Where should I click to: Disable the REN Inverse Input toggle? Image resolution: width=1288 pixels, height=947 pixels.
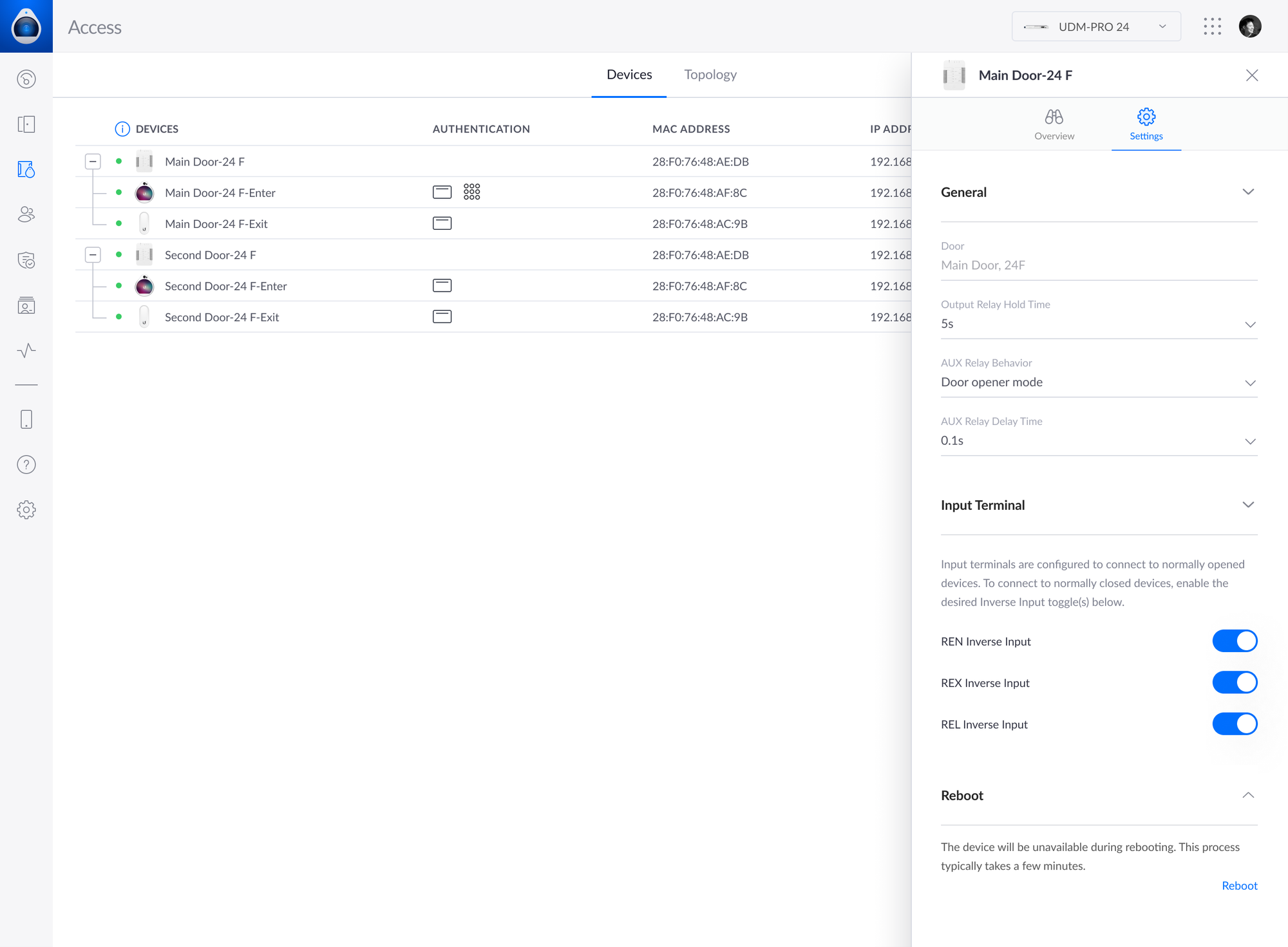(1234, 641)
